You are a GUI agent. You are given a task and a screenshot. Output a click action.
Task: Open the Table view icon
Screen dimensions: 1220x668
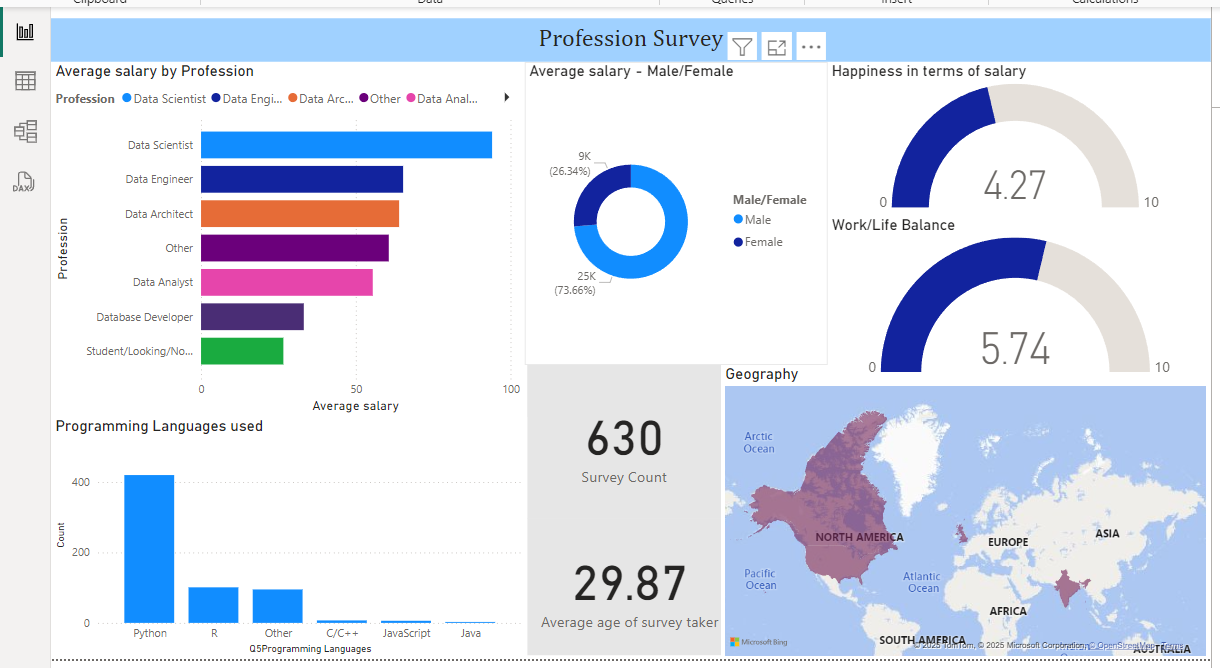25,82
